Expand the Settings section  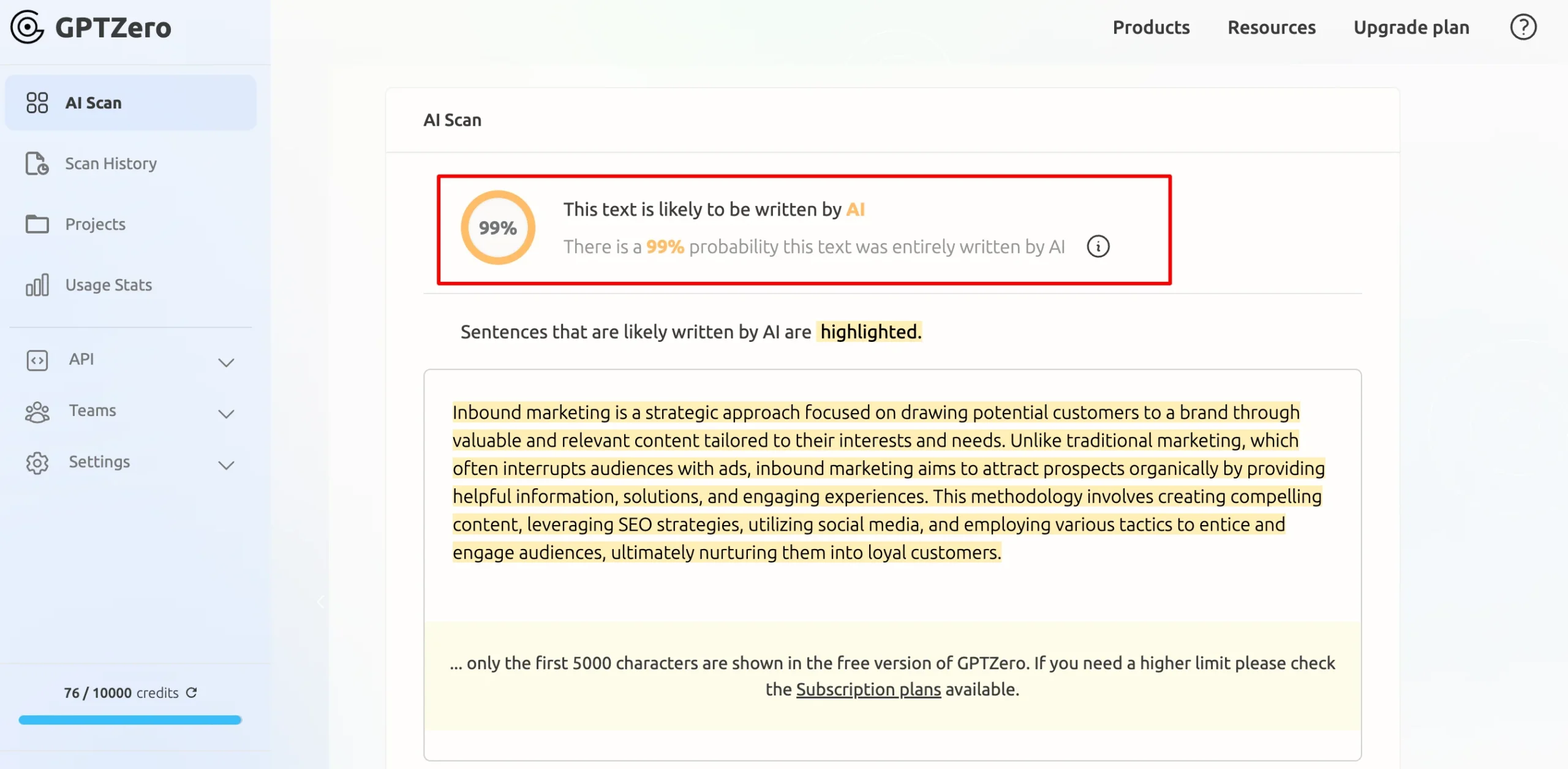point(226,464)
